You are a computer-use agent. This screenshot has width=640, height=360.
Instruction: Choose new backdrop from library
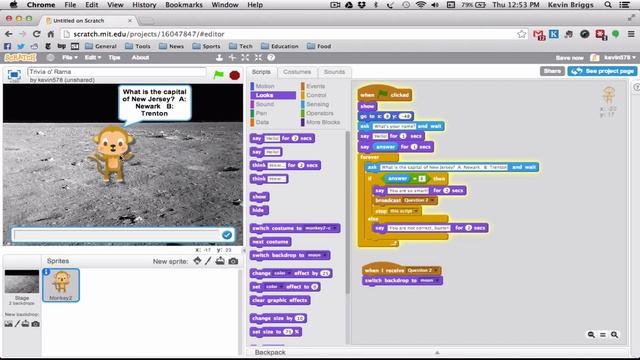(9, 324)
